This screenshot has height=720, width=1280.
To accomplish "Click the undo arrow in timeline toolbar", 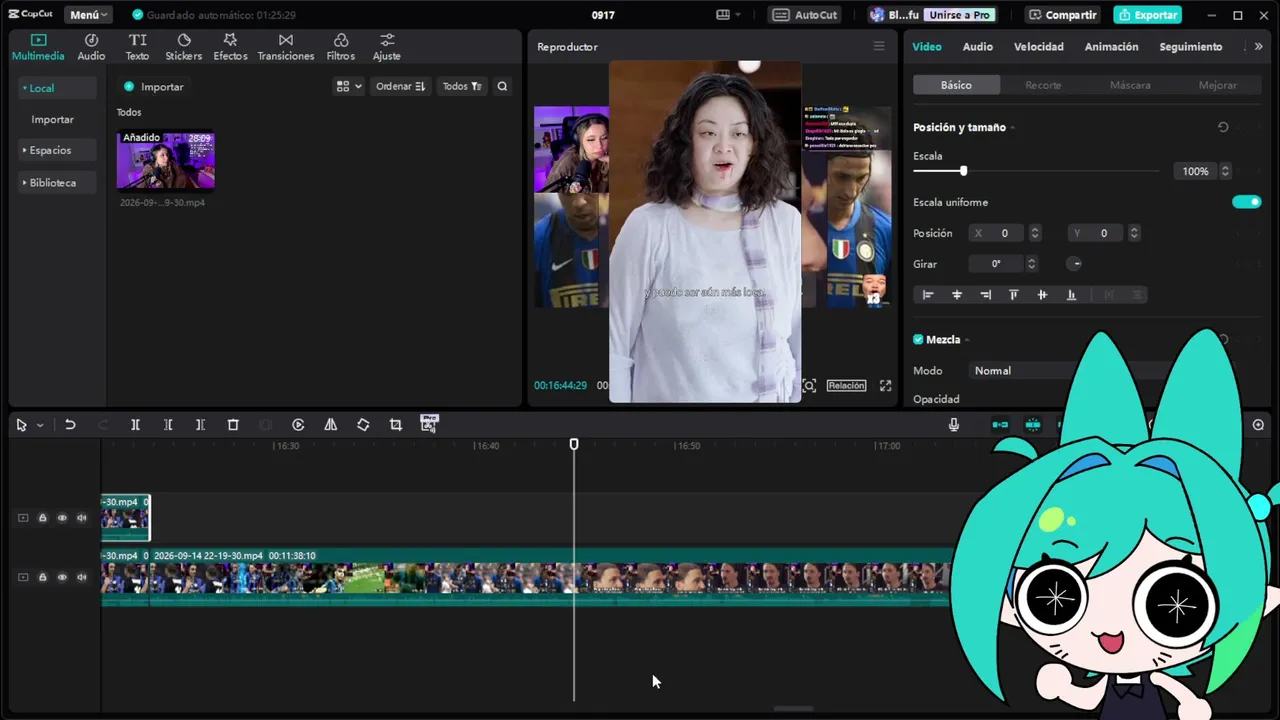I will [70, 425].
